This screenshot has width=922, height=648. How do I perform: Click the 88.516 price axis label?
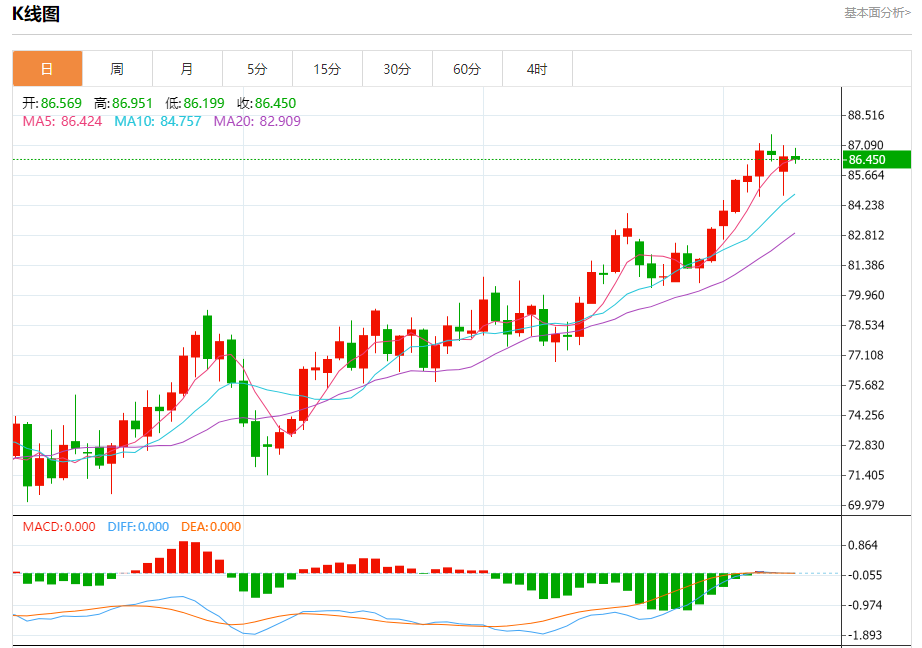866,115
